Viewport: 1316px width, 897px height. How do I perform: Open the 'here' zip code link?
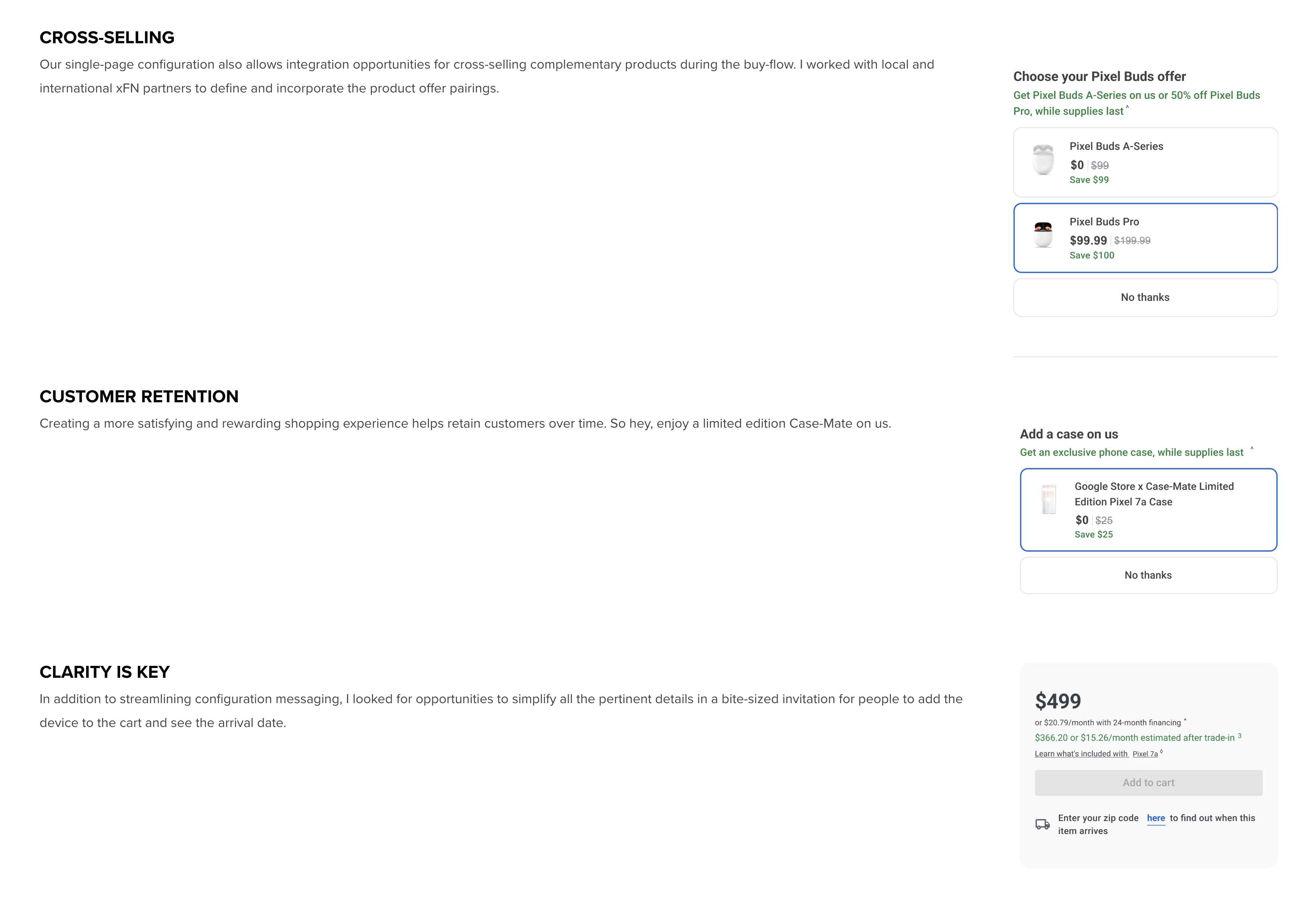point(1156,818)
